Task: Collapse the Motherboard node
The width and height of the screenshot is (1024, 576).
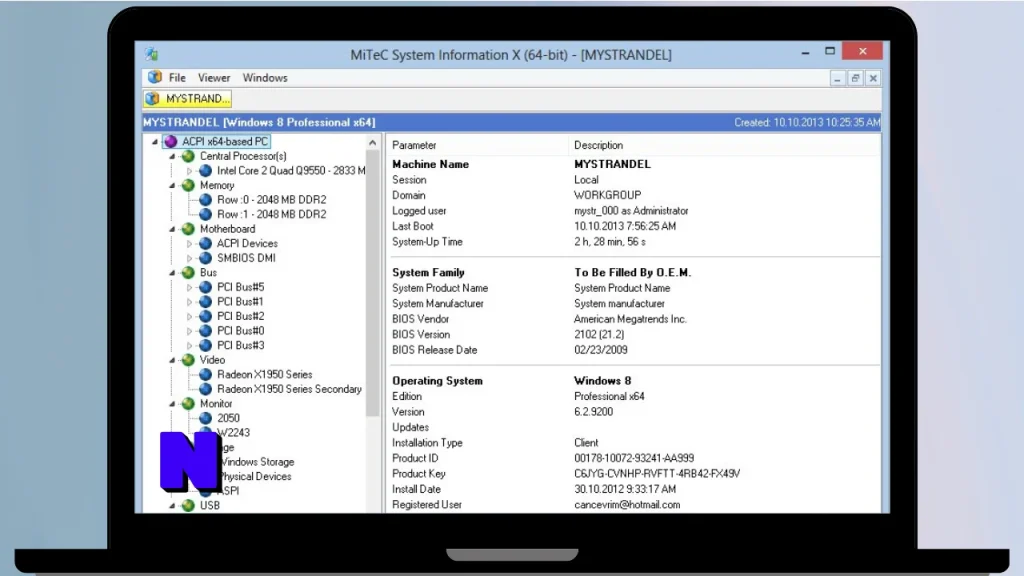Action: (x=172, y=229)
